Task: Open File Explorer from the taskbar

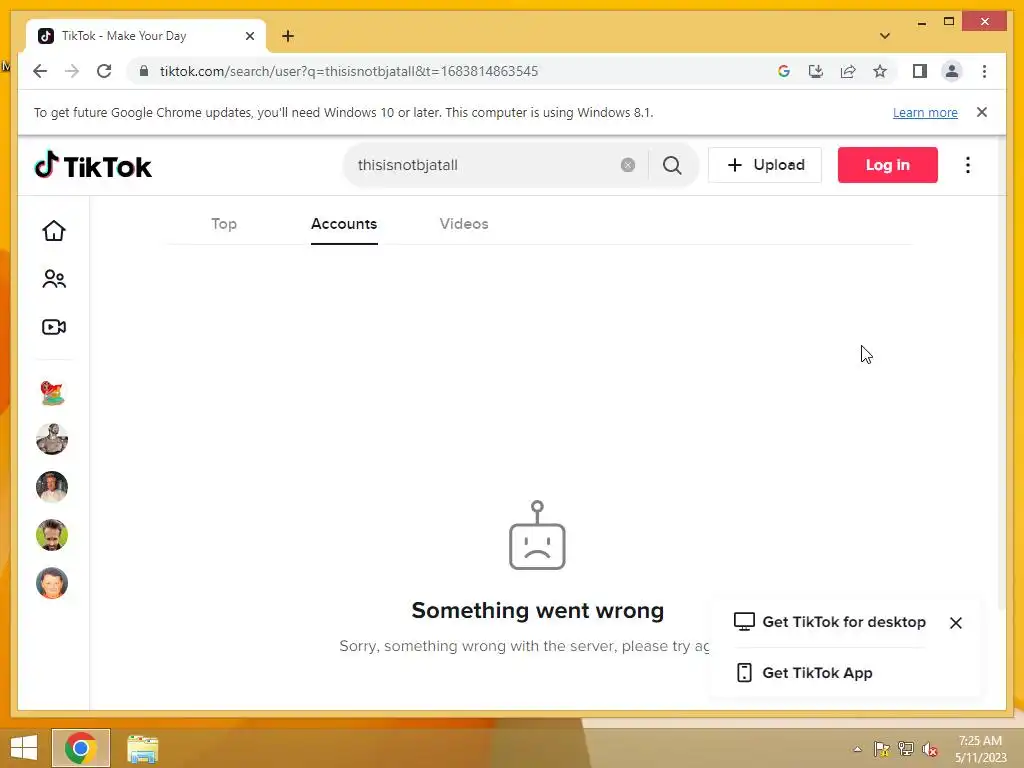Action: click(142, 748)
